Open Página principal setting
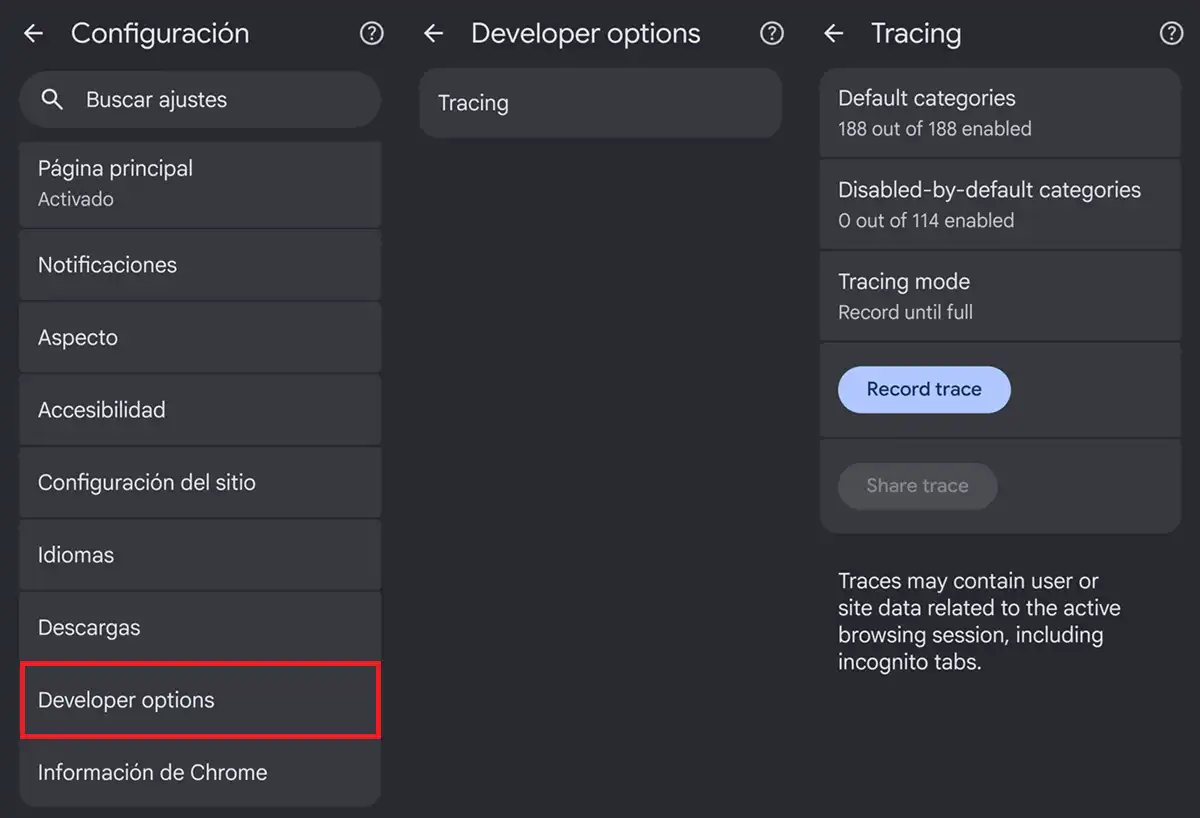1200x818 pixels. click(200, 183)
